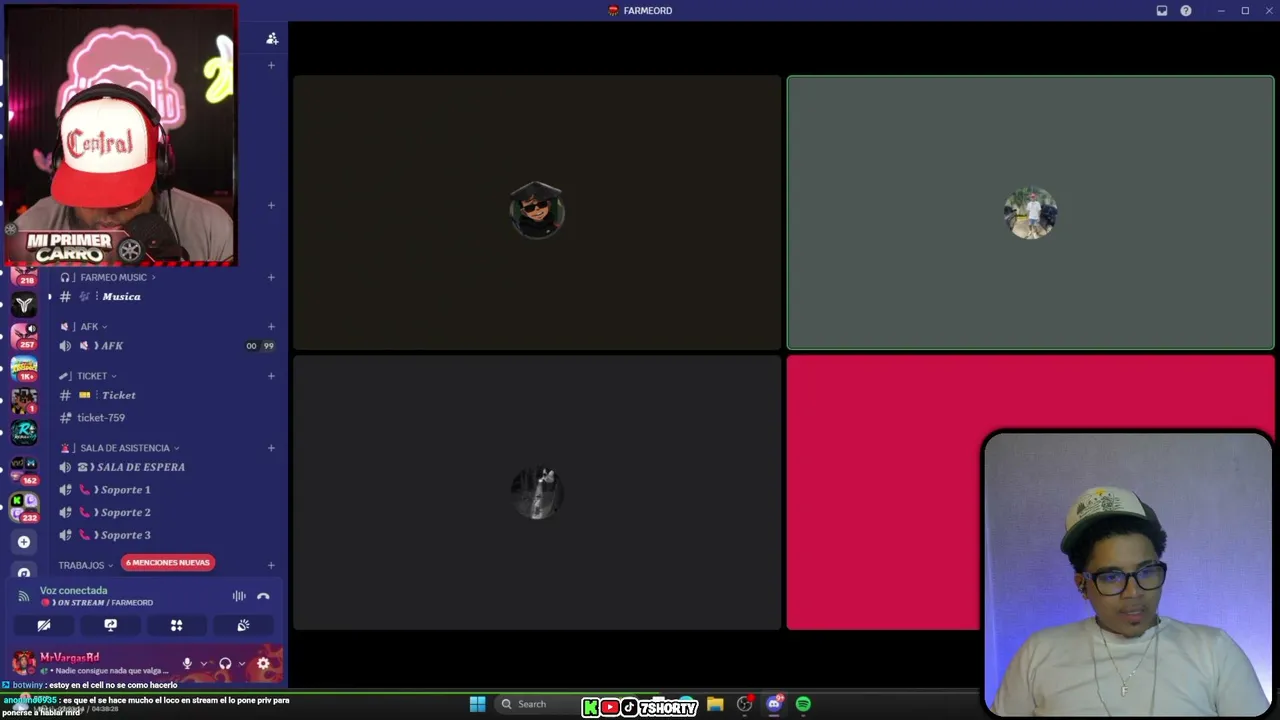Viewport: 1280px width, 720px height.
Task: Select the green-outlined speaking user tile
Action: point(1030,213)
